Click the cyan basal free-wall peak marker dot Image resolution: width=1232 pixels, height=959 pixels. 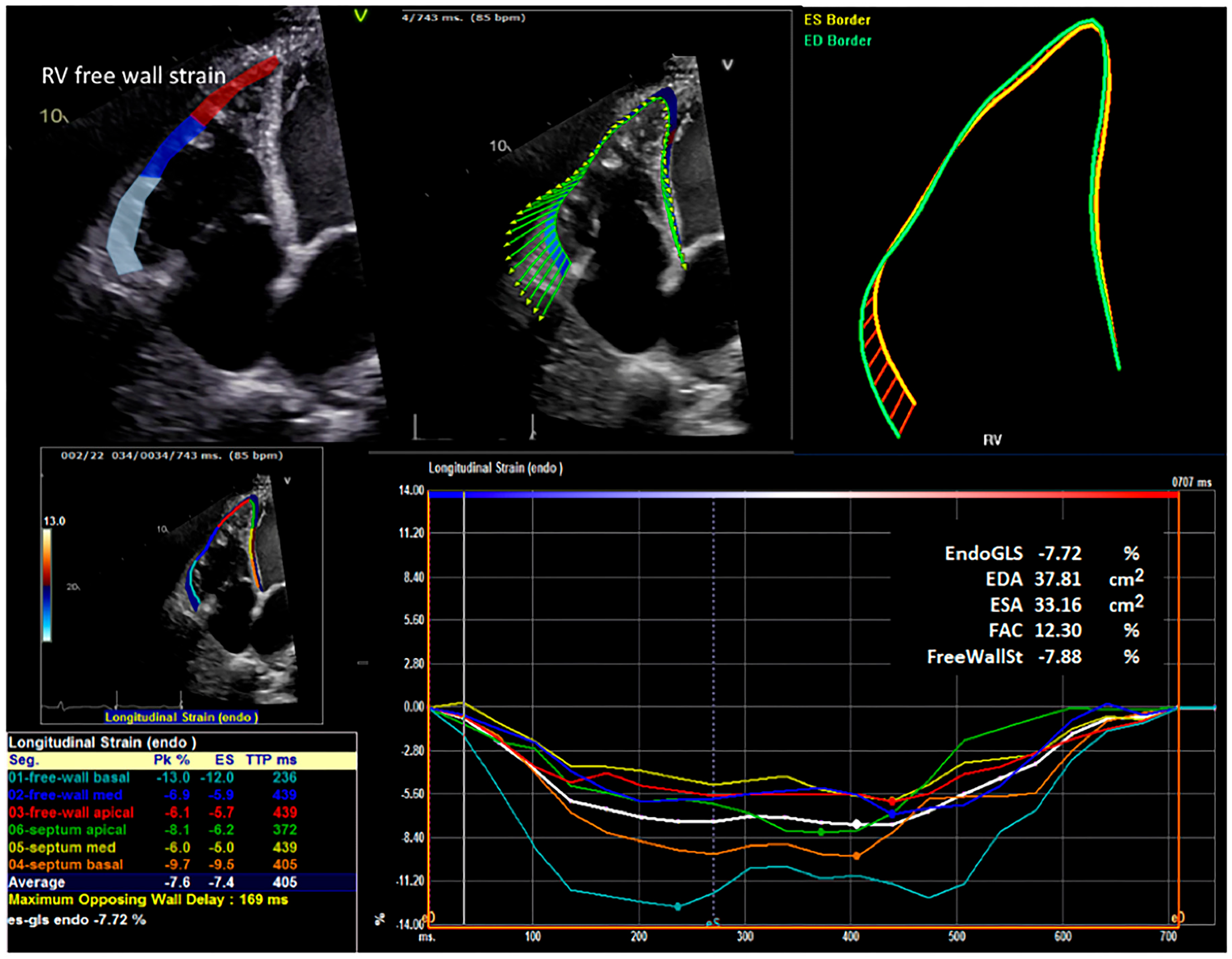pyautogui.click(x=678, y=906)
